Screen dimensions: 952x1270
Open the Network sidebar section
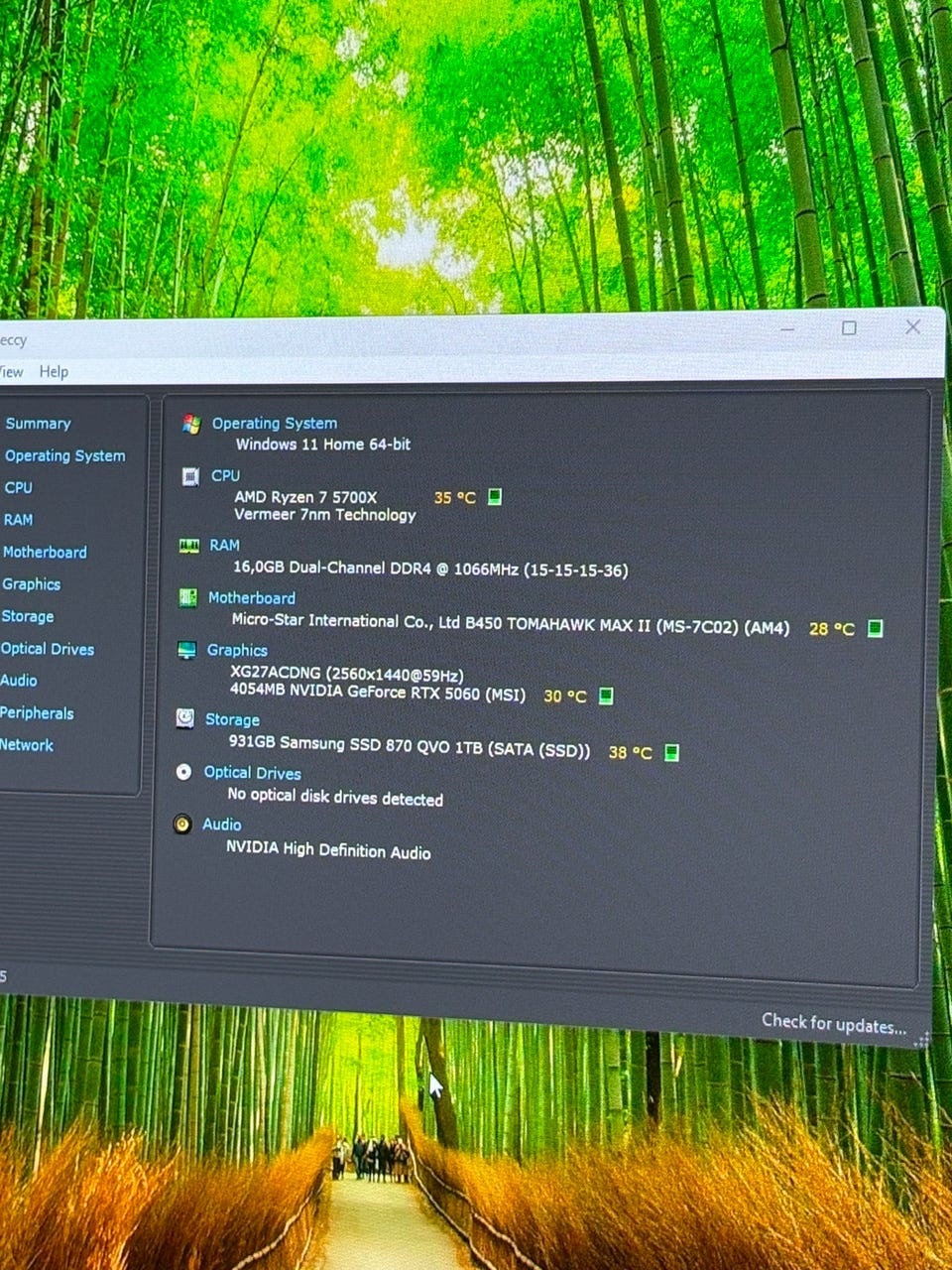point(27,745)
